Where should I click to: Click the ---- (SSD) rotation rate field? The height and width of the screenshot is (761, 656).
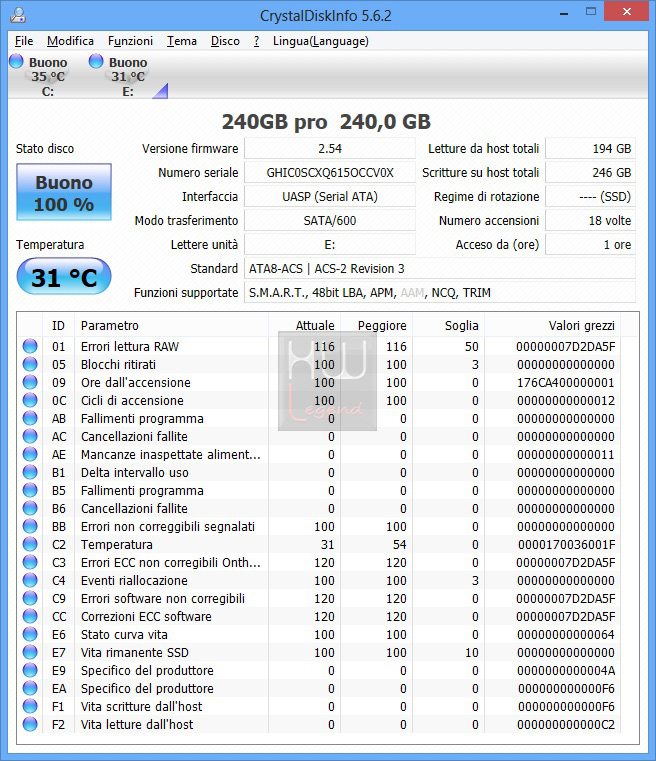coord(590,197)
